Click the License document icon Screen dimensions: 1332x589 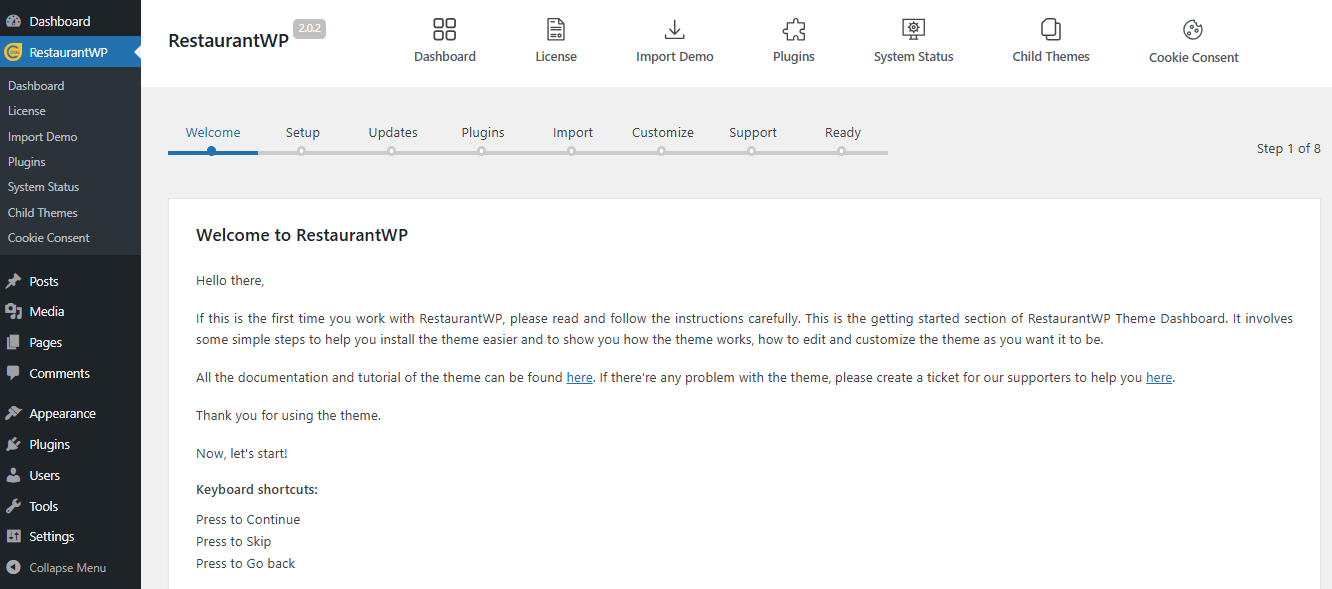tap(556, 29)
